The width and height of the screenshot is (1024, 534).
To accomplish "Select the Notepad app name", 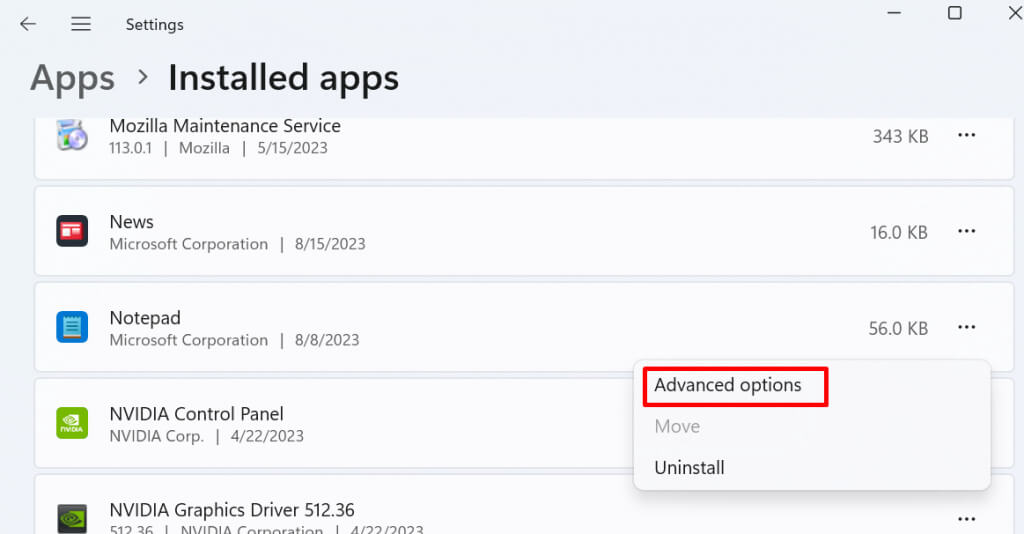I will tap(145, 318).
